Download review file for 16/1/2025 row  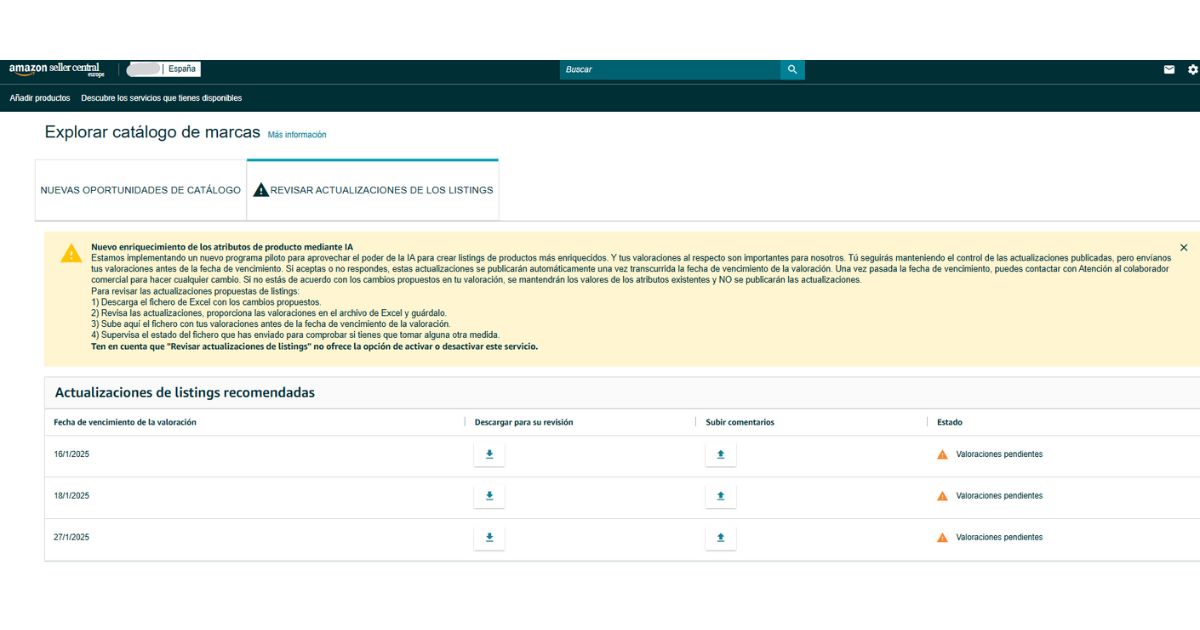[x=489, y=455]
